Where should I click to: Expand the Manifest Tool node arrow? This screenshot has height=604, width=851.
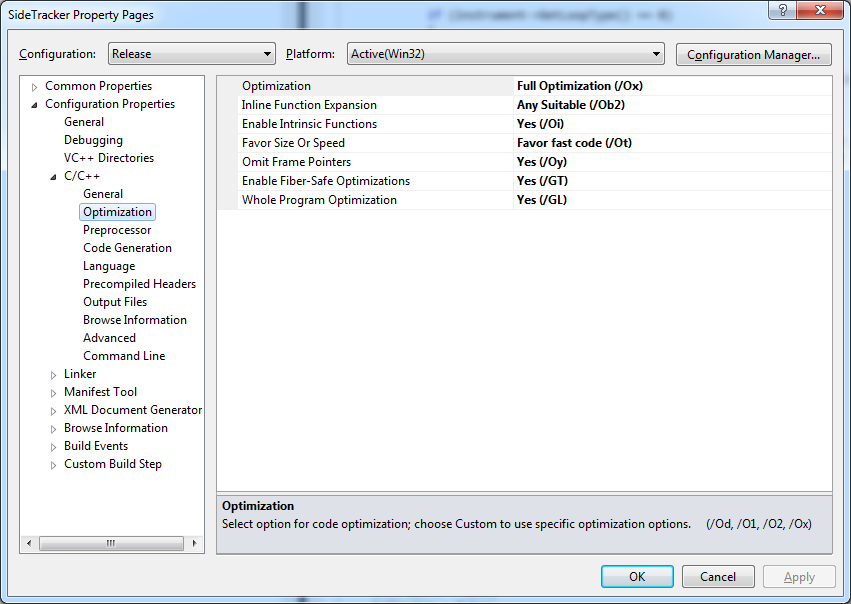pyautogui.click(x=53, y=393)
